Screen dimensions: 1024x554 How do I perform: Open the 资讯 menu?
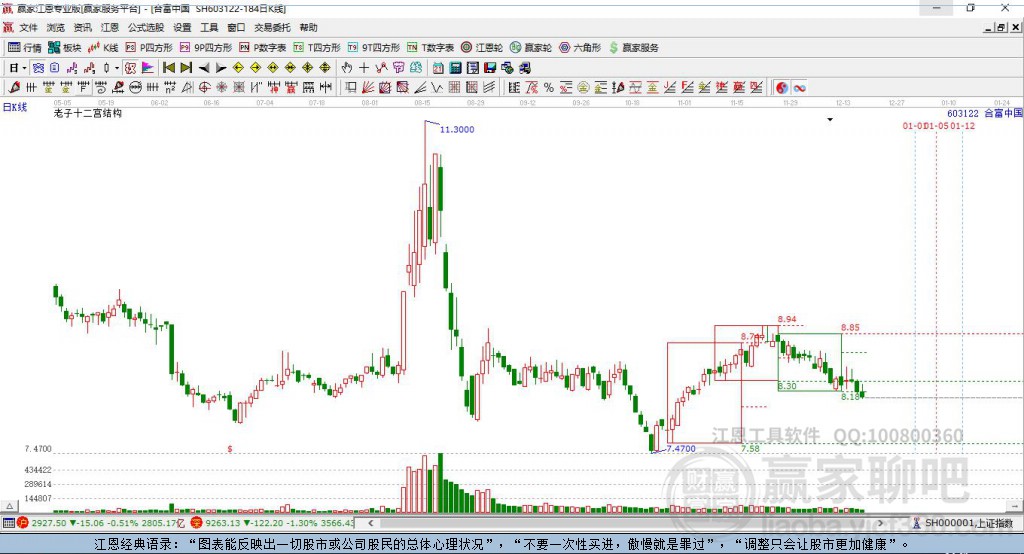pyautogui.click(x=82, y=27)
